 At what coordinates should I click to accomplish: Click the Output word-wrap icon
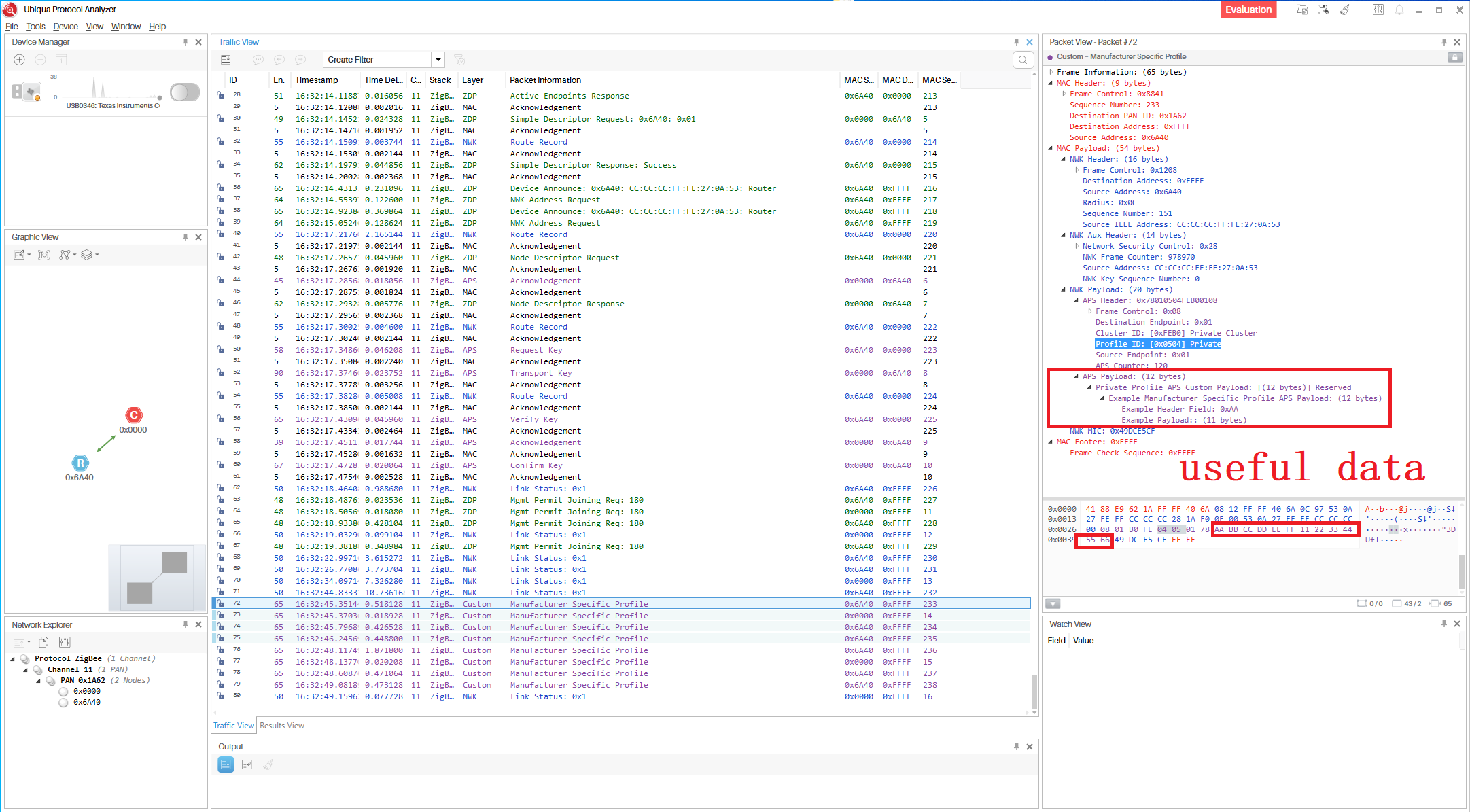click(x=247, y=764)
